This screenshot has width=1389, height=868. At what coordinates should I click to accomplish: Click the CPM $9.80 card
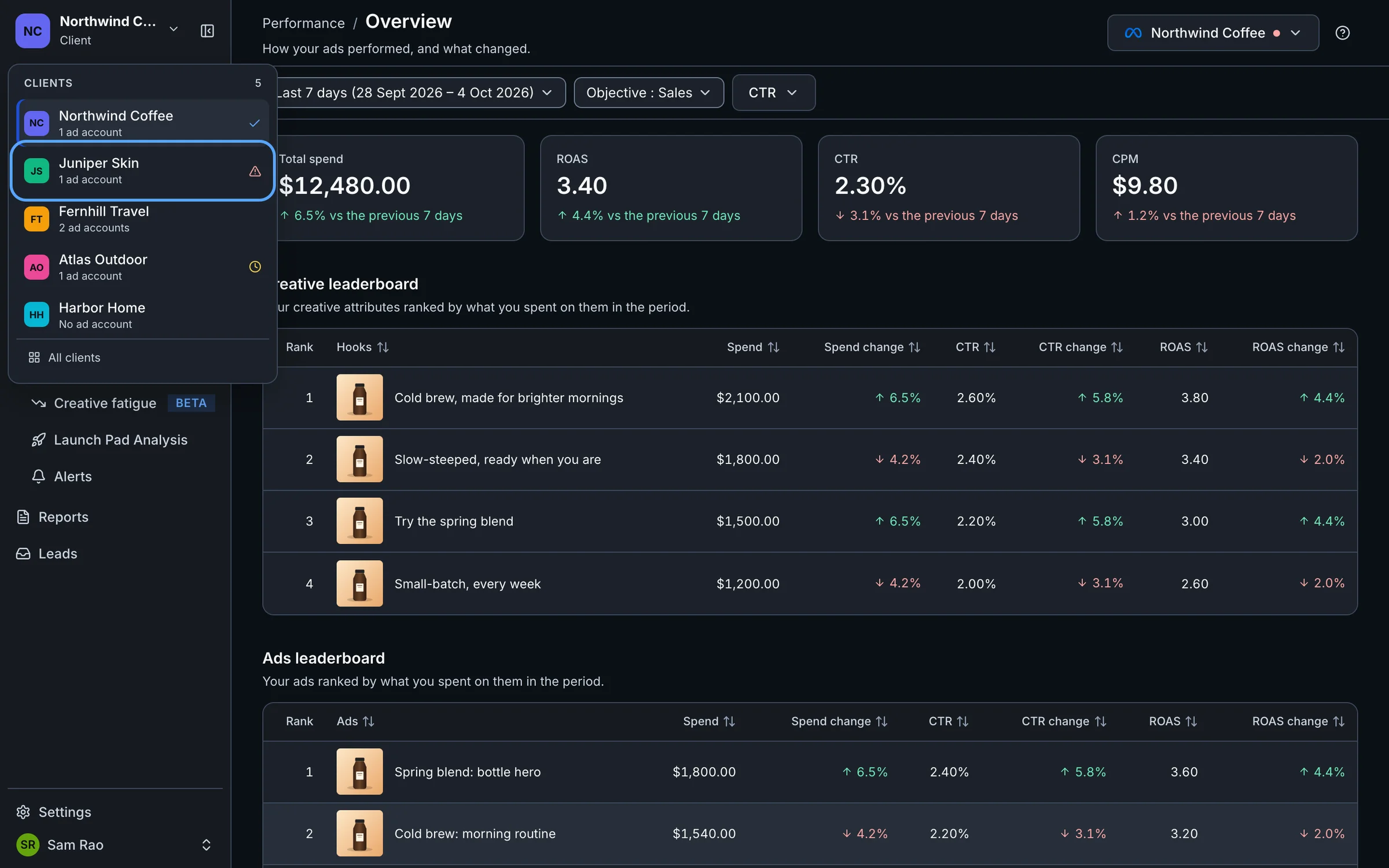point(1226,188)
